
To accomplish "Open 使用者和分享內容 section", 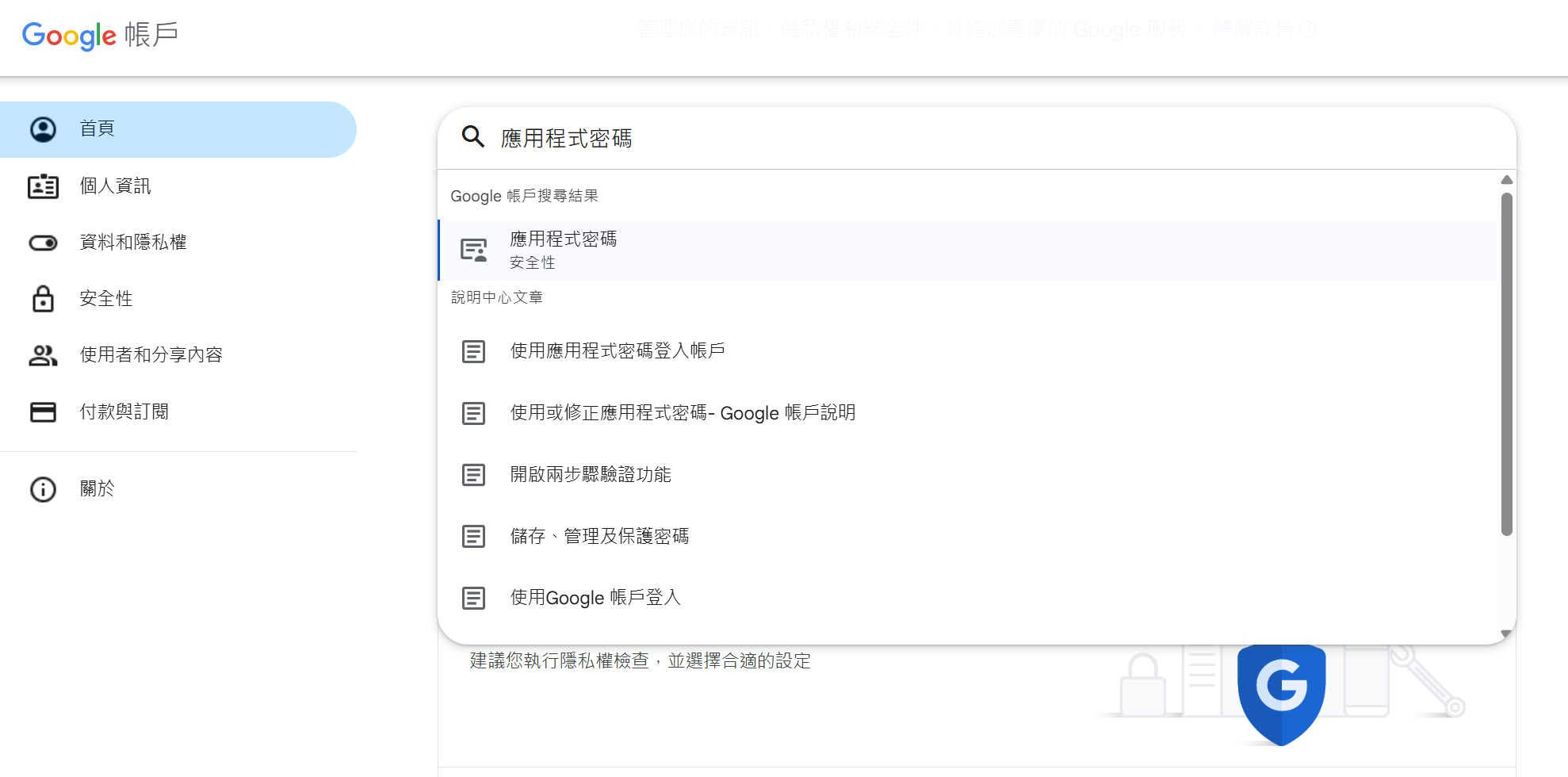I will (178, 355).
